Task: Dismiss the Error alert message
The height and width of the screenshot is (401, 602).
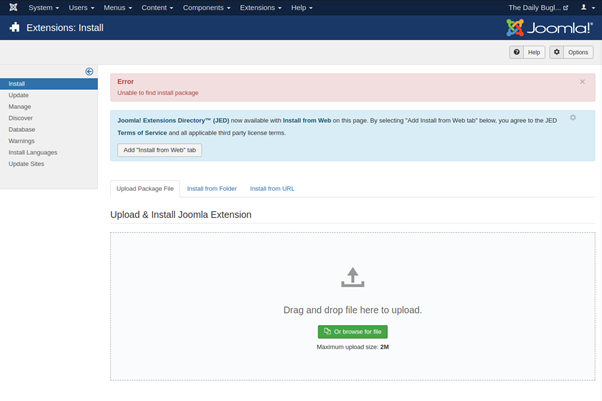Action: [x=582, y=82]
